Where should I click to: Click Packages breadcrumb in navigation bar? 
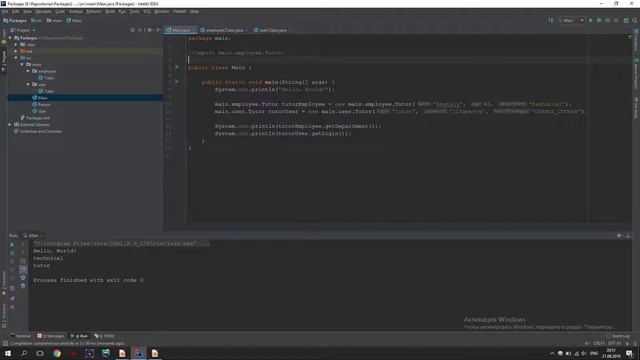pos(15,20)
